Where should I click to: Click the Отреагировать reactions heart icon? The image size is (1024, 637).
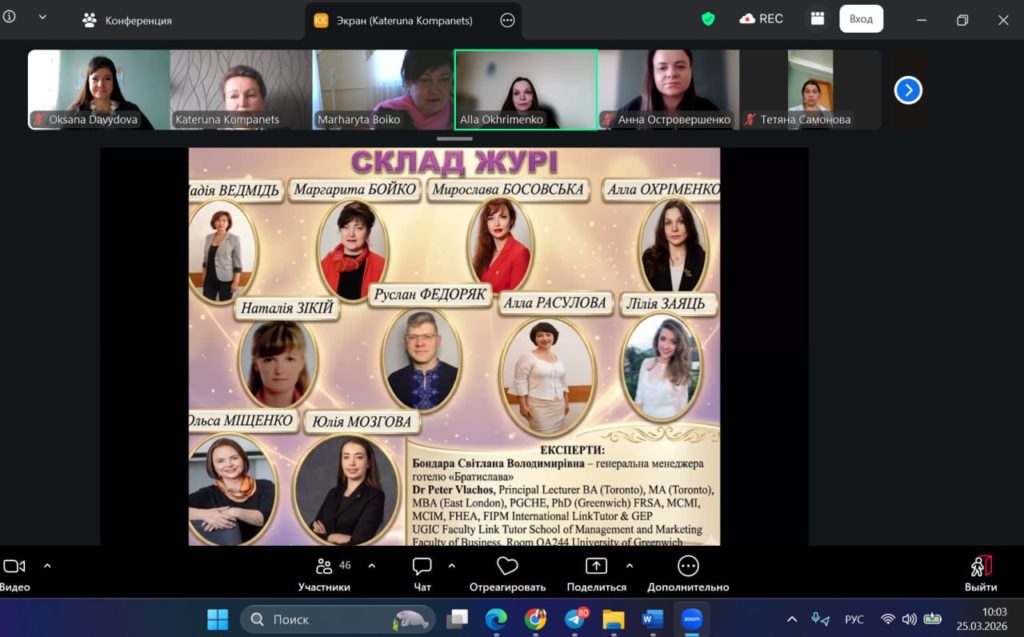tap(507, 573)
